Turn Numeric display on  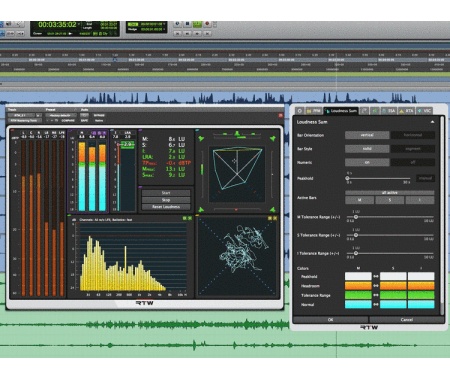[x=367, y=162]
